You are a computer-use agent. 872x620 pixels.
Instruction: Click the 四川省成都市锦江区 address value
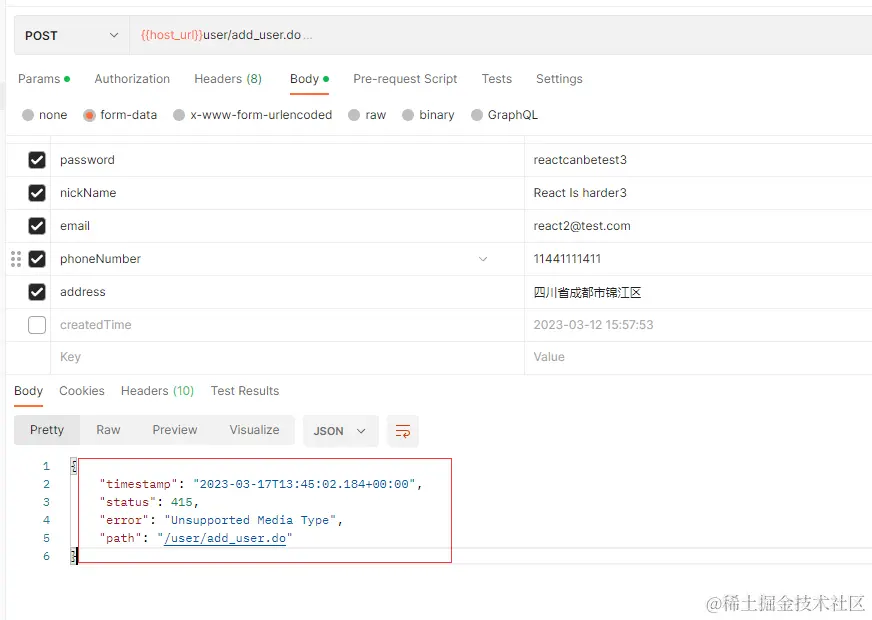coord(587,292)
